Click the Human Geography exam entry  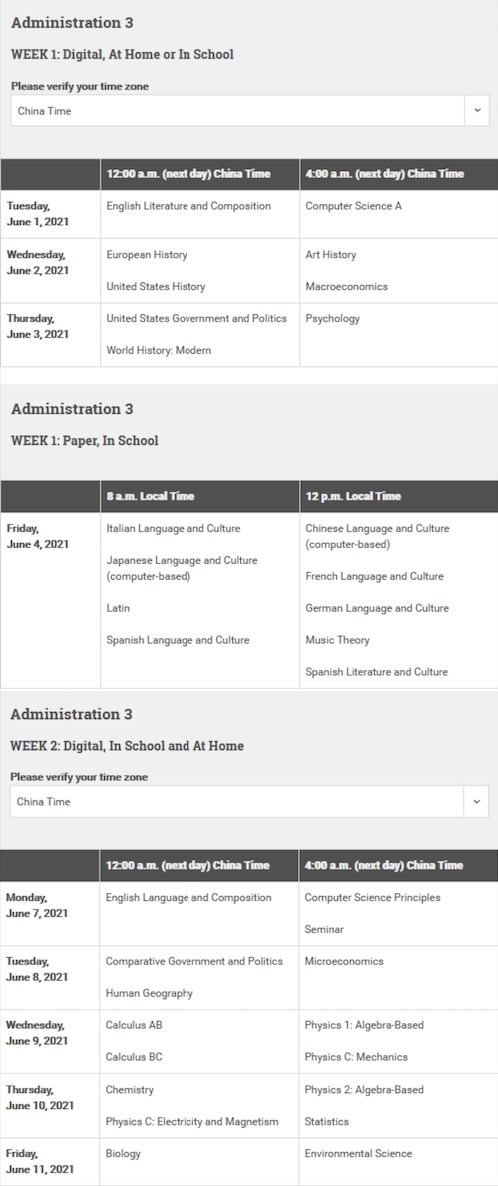(149, 993)
